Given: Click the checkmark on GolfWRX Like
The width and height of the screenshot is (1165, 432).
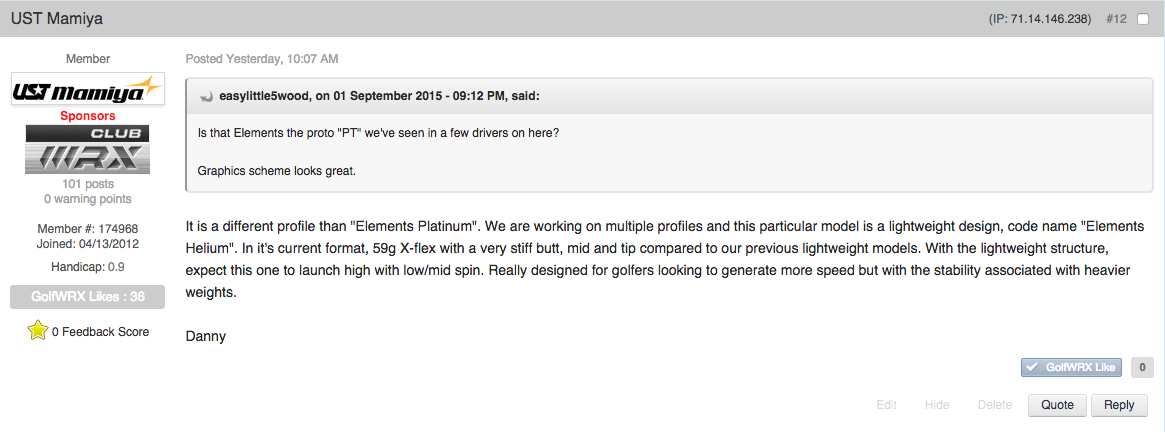Looking at the screenshot, I should [x=1032, y=367].
